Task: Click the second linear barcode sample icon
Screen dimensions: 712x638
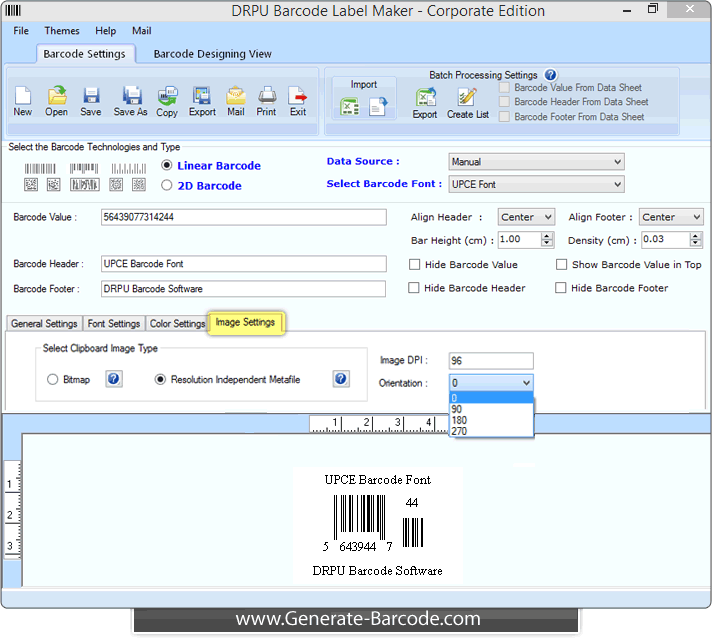Action: click(x=84, y=169)
